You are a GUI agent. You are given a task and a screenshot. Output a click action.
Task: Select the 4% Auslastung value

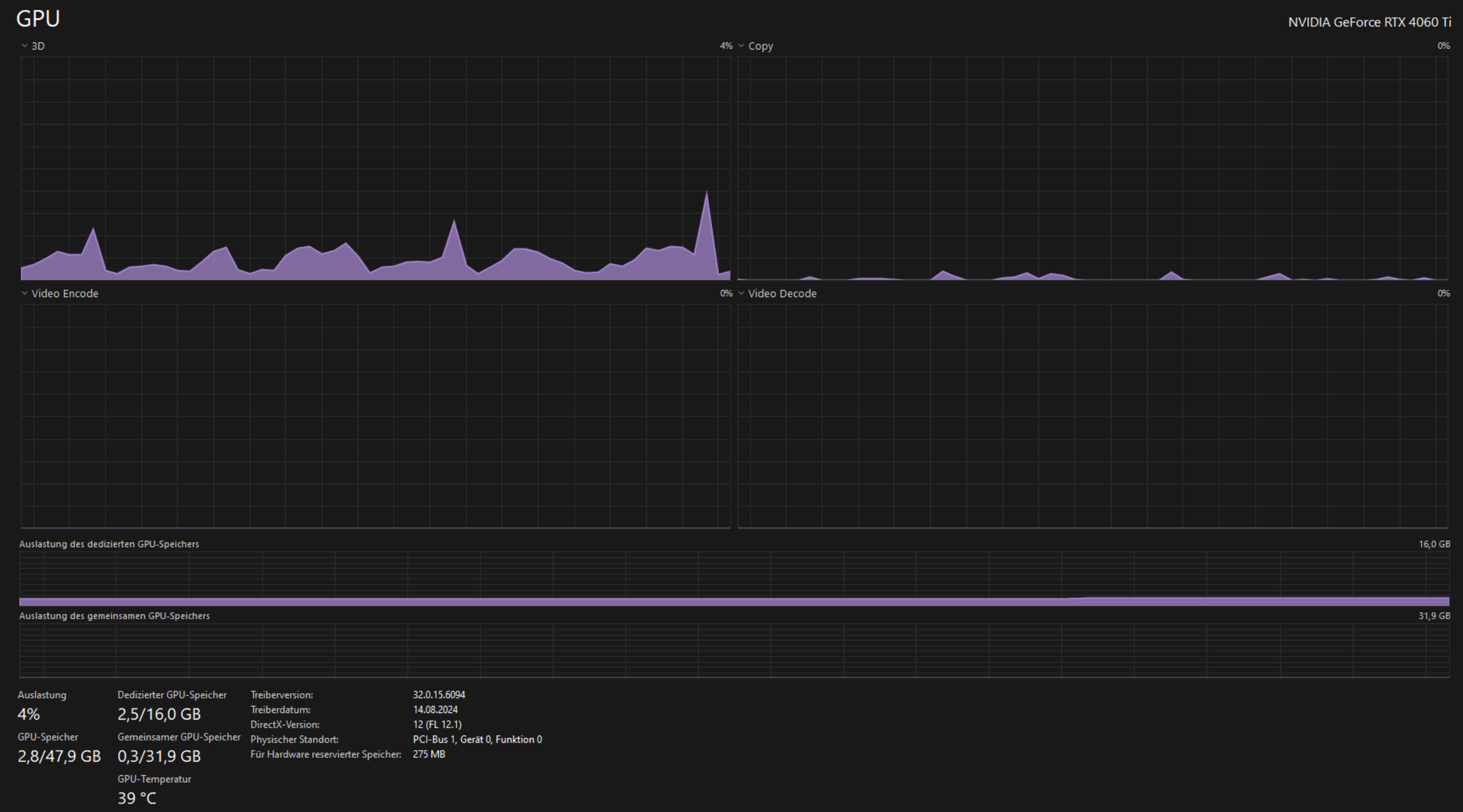(29, 714)
